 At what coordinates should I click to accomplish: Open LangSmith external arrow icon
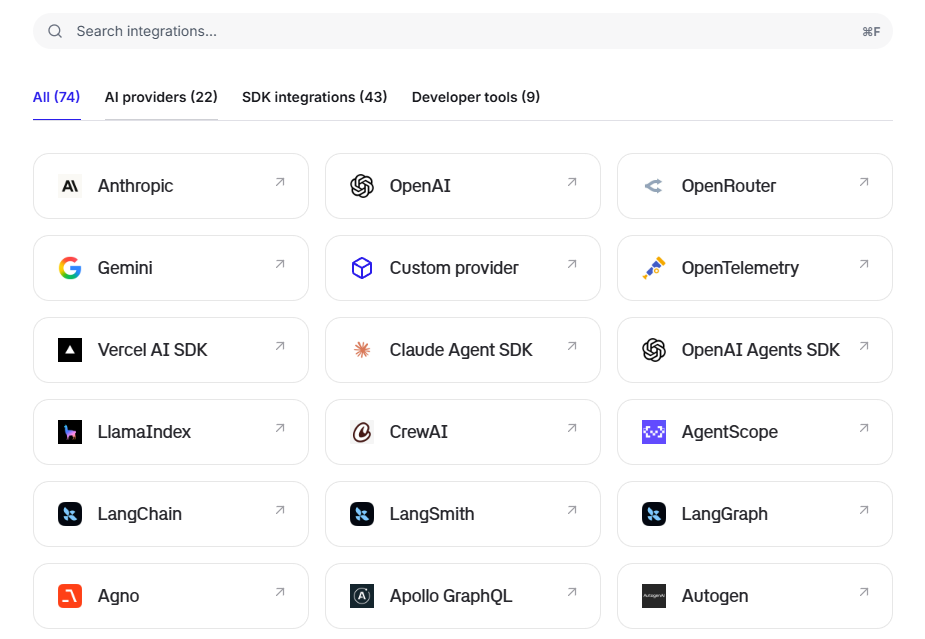point(572,510)
